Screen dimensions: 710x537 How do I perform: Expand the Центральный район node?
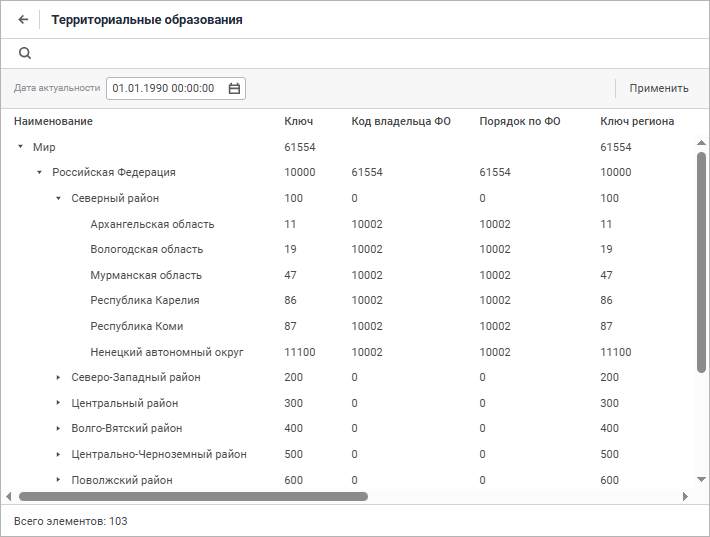(x=58, y=403)
